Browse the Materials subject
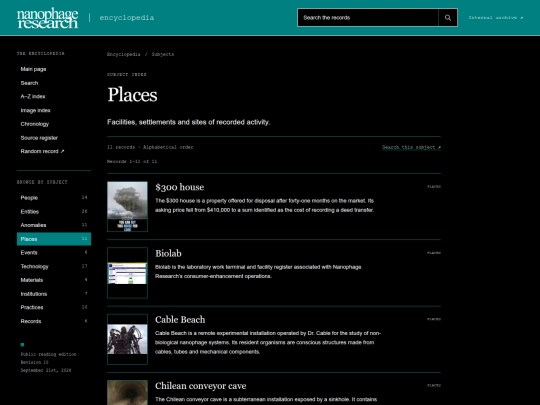540x405 pixels. point(54,280)
